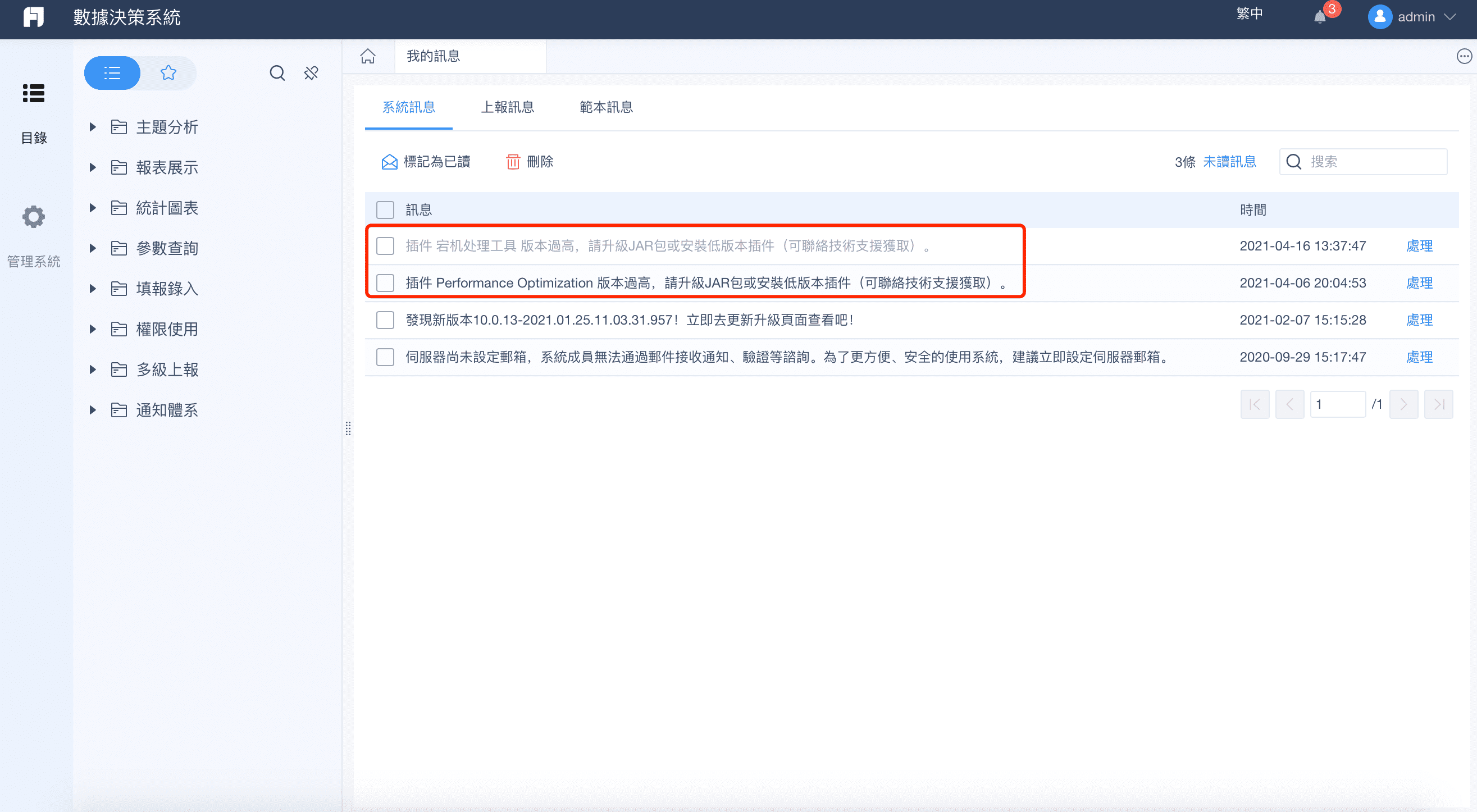The height and width of the screenshot is (812, 1477).
Task: Click the sidebar resize handle dots
Action: click(348, 428)
